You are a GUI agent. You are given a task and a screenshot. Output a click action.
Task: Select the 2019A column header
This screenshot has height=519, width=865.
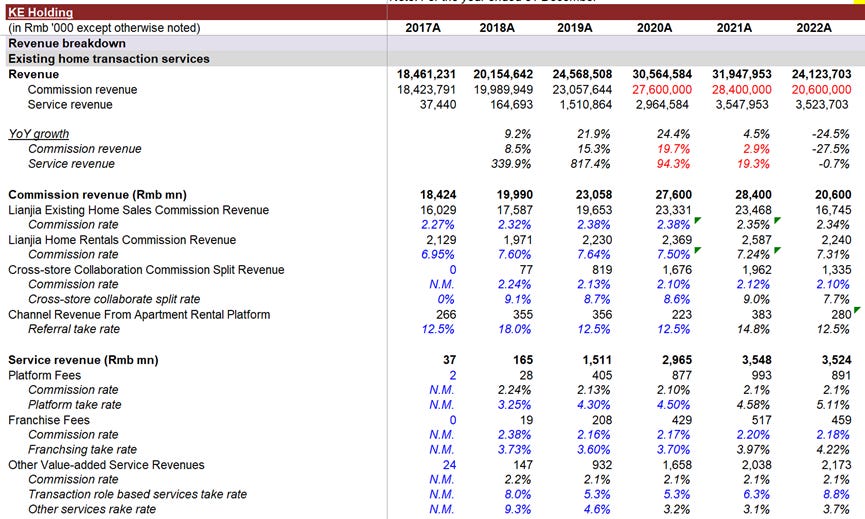[x=574, y=28]
